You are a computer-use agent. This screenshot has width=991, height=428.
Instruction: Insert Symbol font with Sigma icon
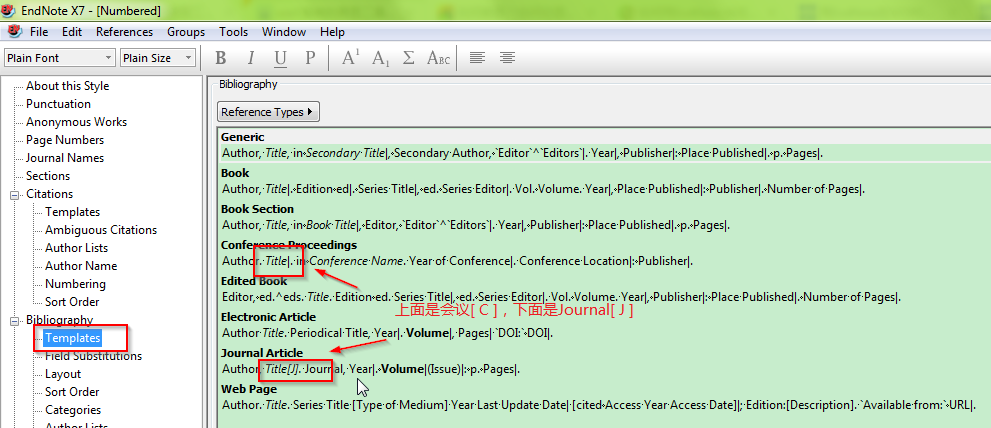tap(409, 58)
